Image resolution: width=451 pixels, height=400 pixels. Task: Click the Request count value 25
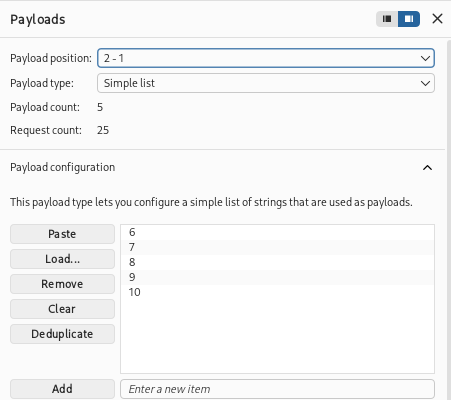tap(103, 130)
